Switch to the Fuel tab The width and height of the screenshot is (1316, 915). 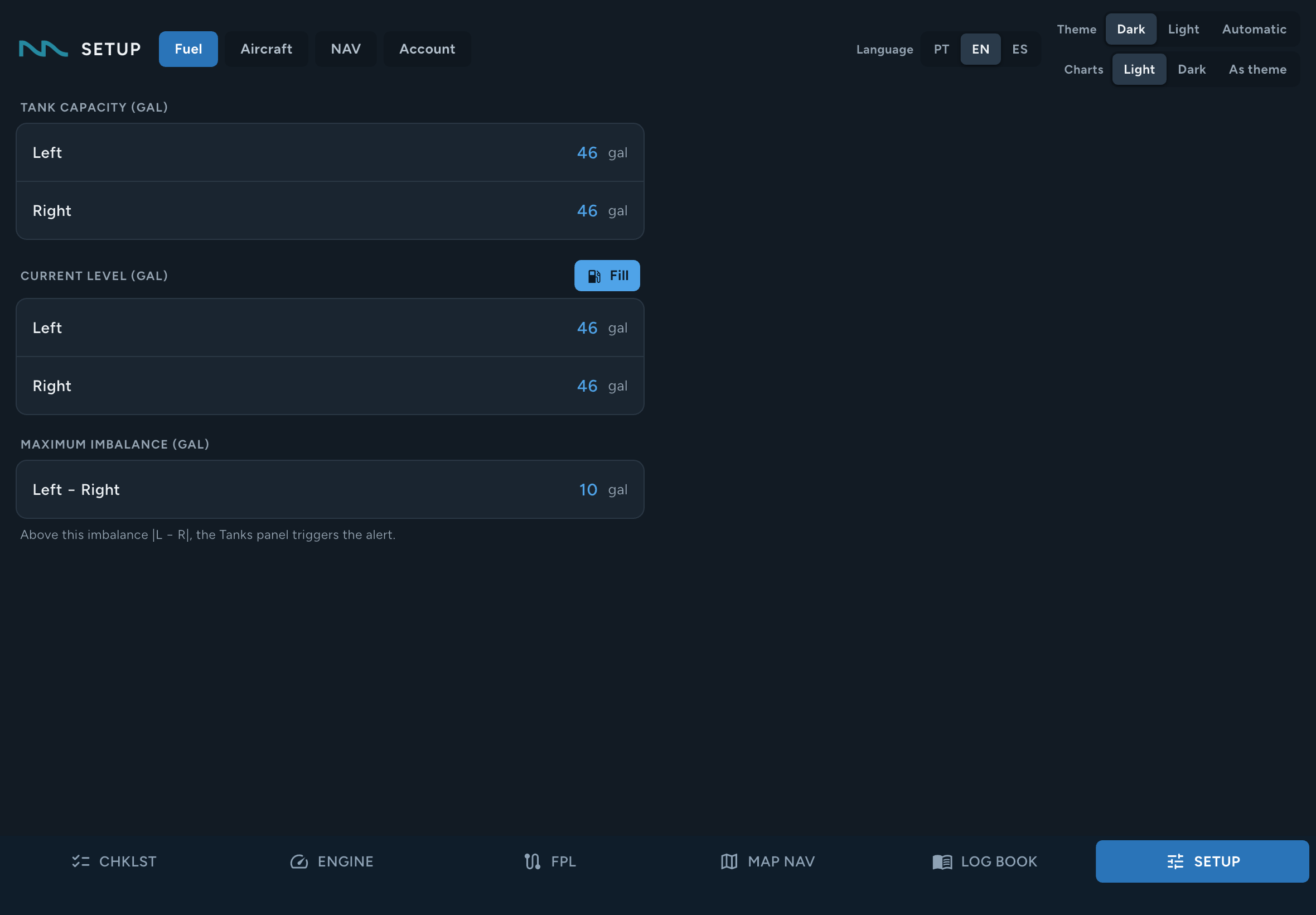coord(188,49)
